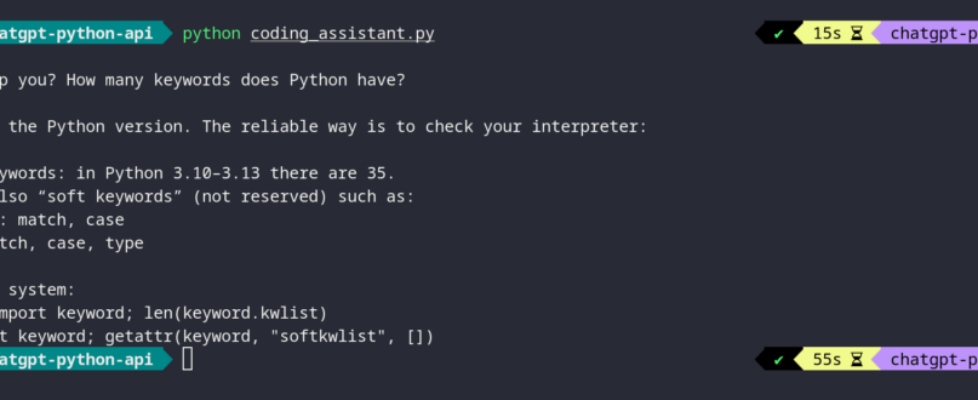Click the "check your interpreter" text
The image size is (978, 400).
545,127
